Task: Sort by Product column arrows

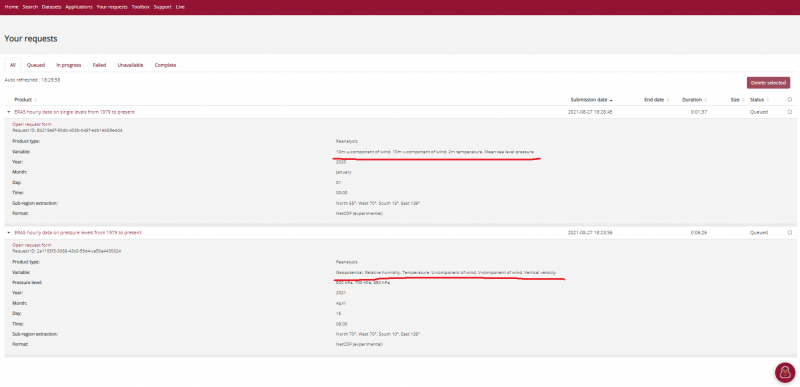Action: [35, 100]
